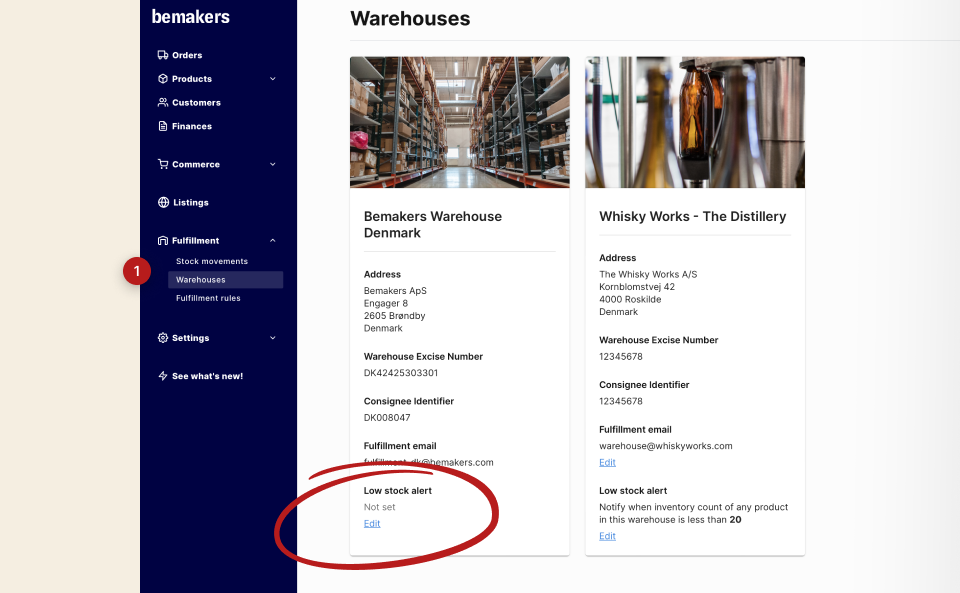The height and width of the screenshot is (593, 960).
Task: Click the lightning bolt icon
Action: tap(163, 376)
